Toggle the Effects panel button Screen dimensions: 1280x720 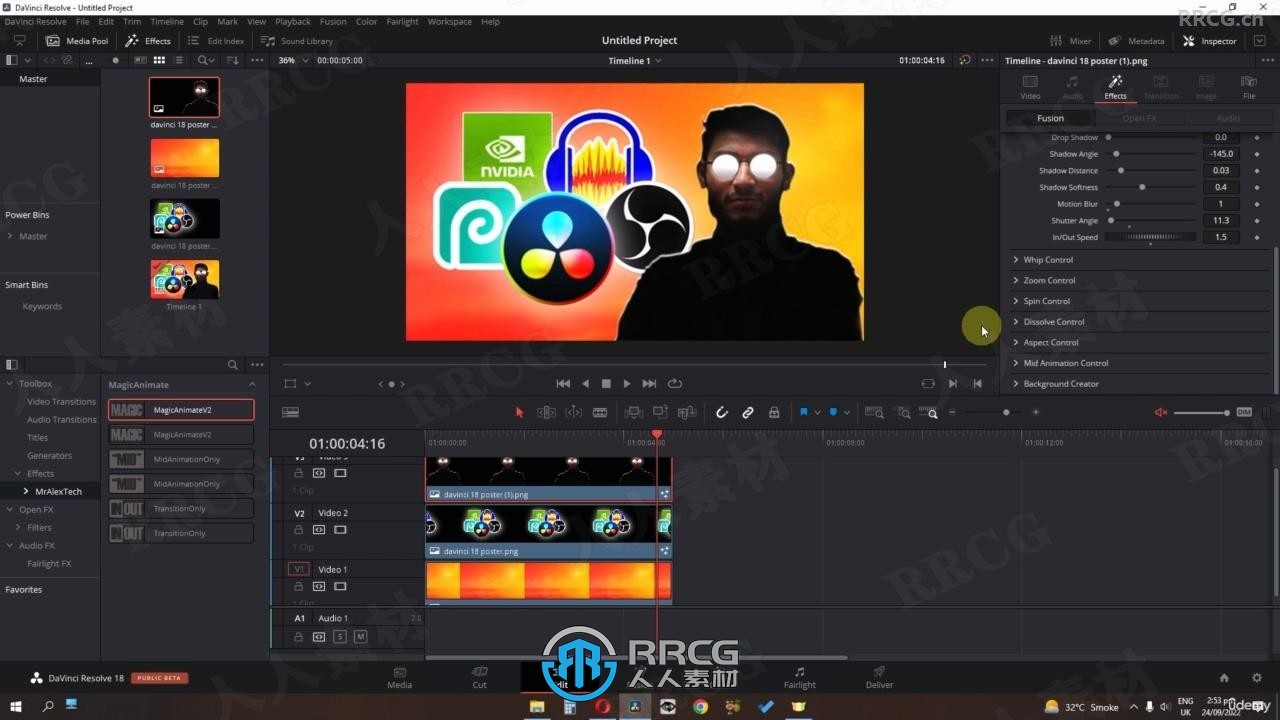[148, 41]
